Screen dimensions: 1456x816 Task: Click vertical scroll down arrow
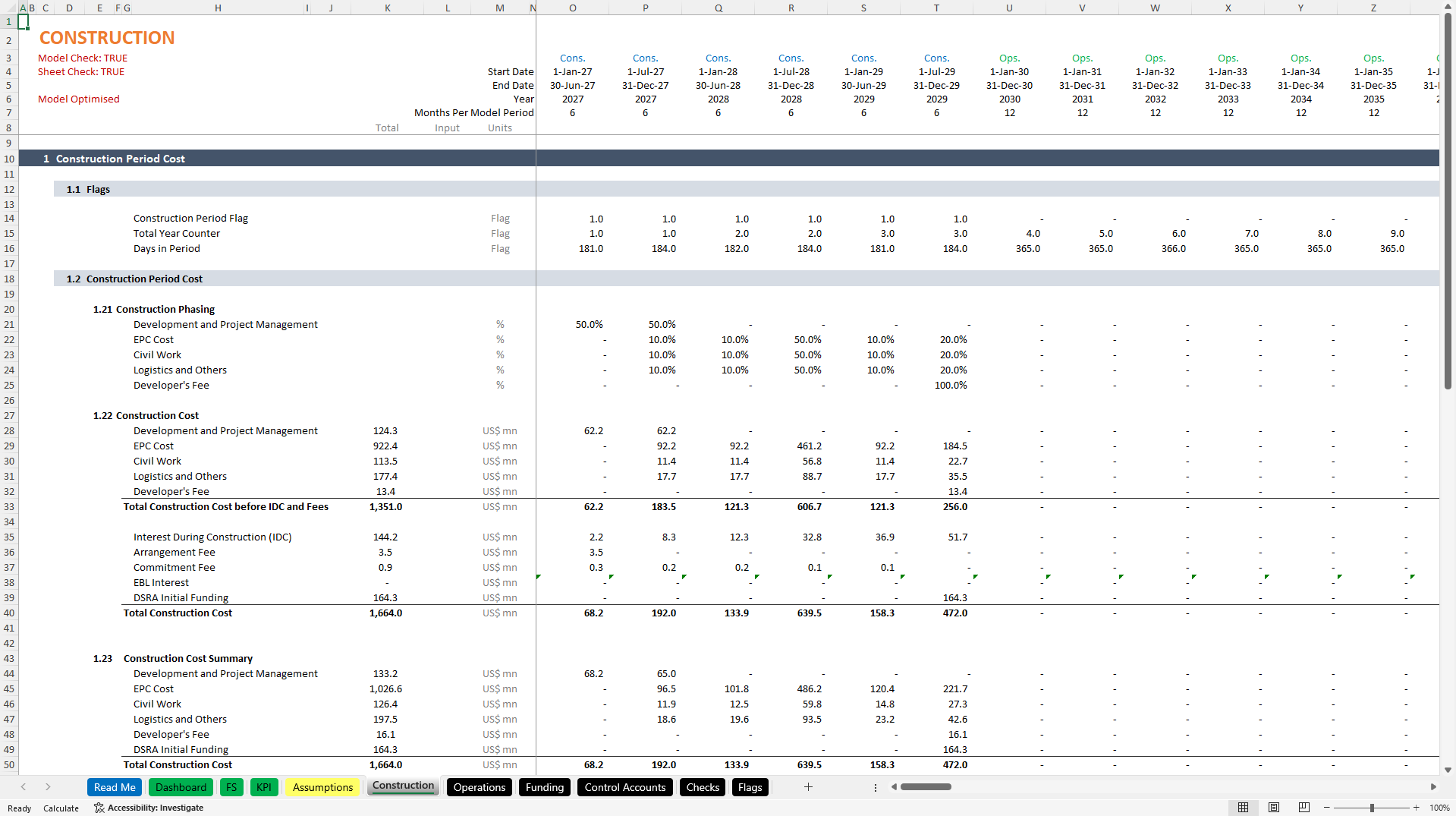click(x=1448, y=770)
